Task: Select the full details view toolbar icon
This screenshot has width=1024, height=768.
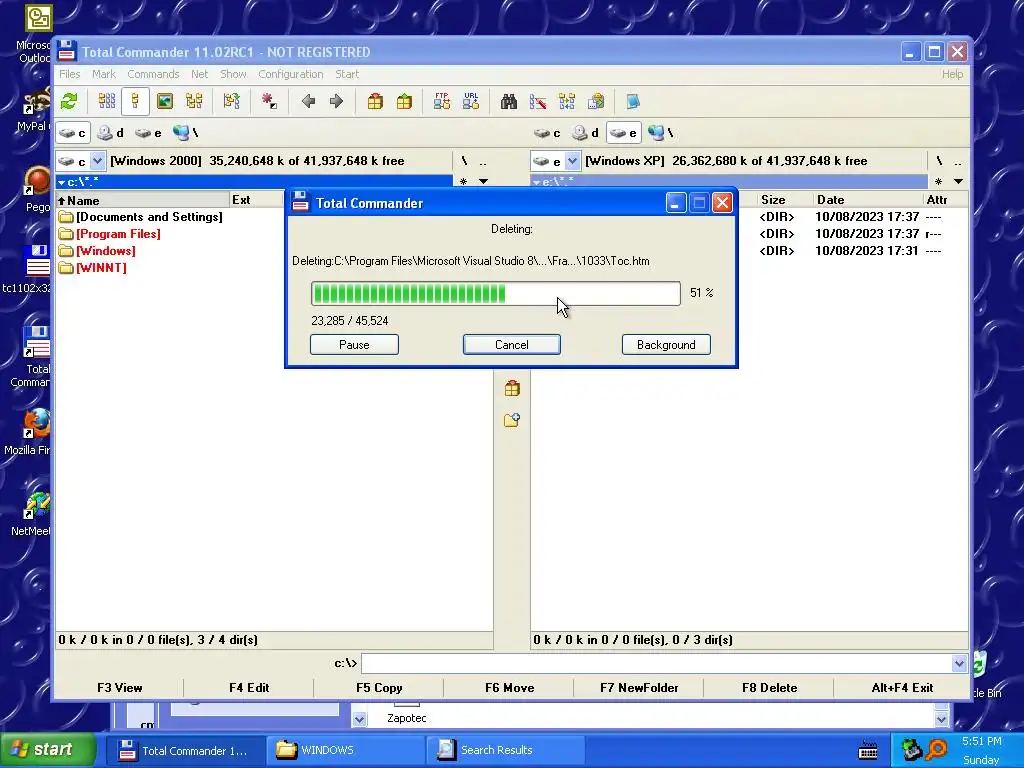Action: 135,101
